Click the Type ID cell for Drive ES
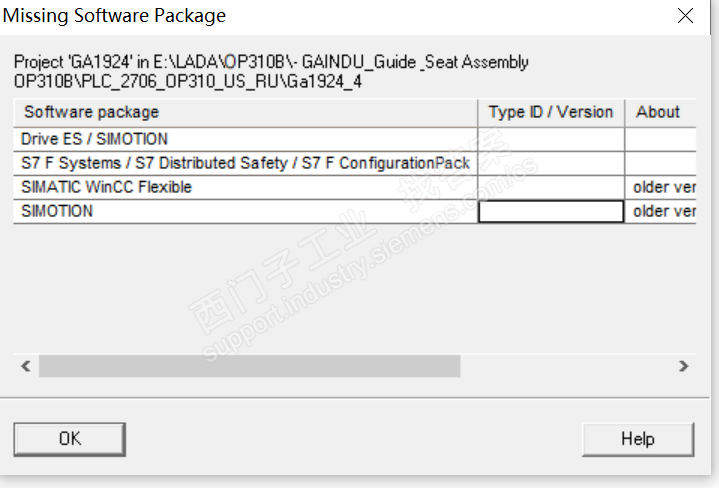The width and height of the screenshot is (719, 488). click(551, 139)
